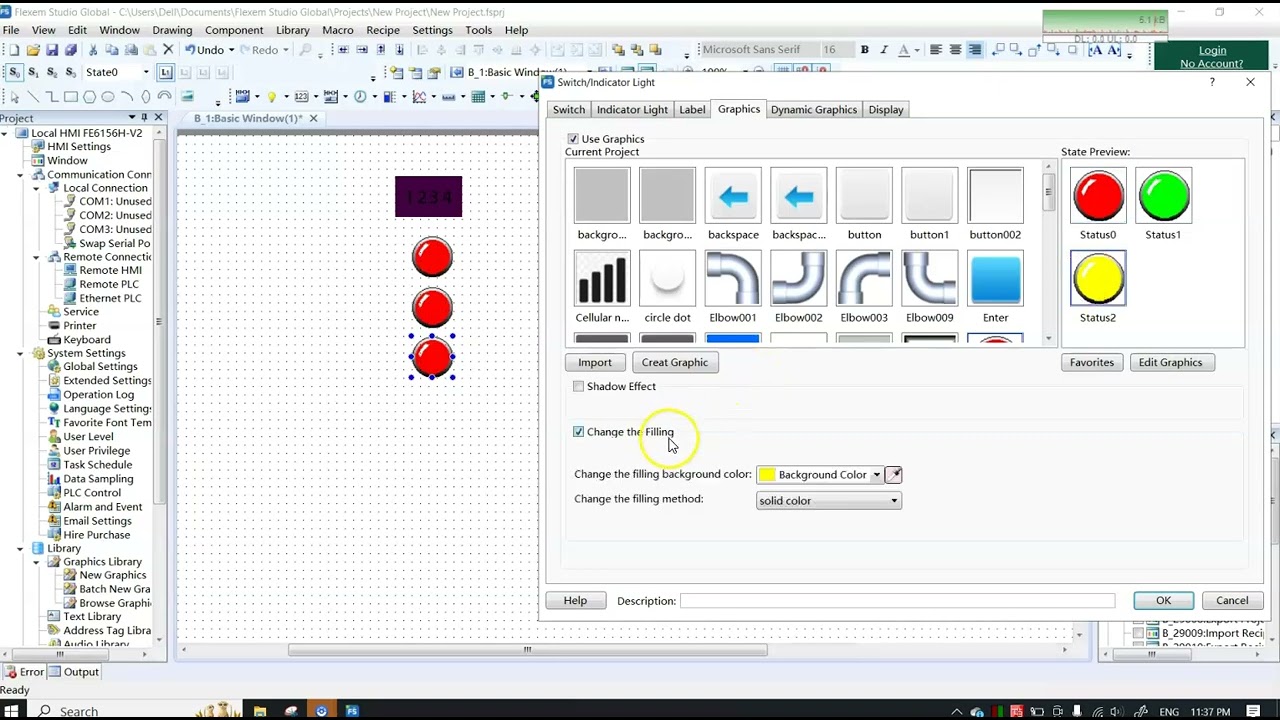
Task: Collapse the Graphics Library tree node
Action: (36, 562)
